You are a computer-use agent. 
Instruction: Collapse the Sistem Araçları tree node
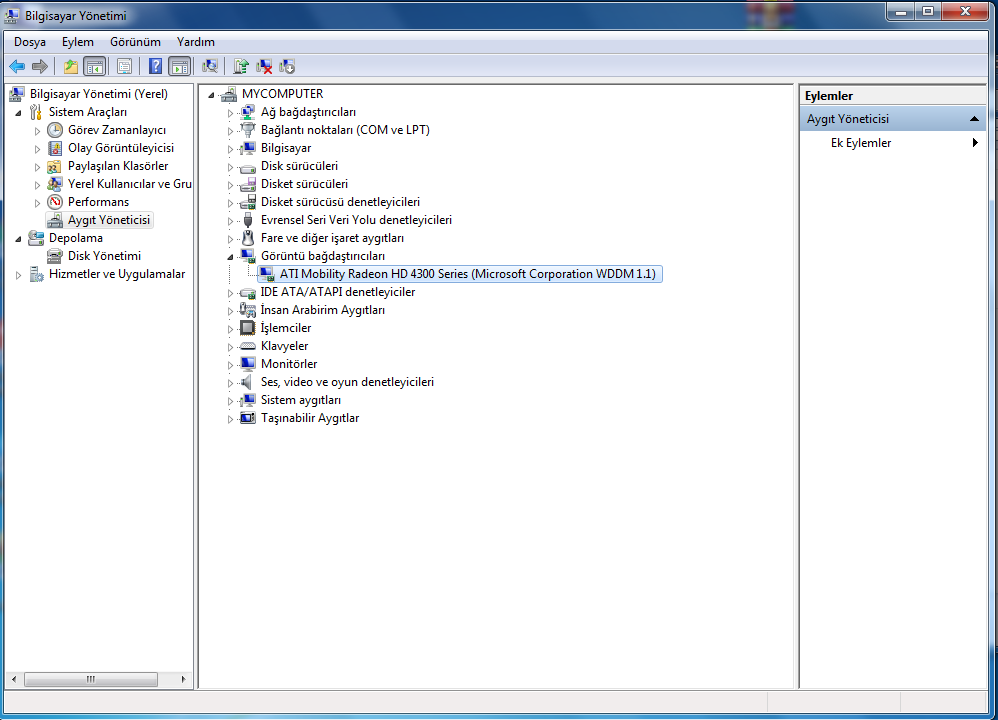18,113
